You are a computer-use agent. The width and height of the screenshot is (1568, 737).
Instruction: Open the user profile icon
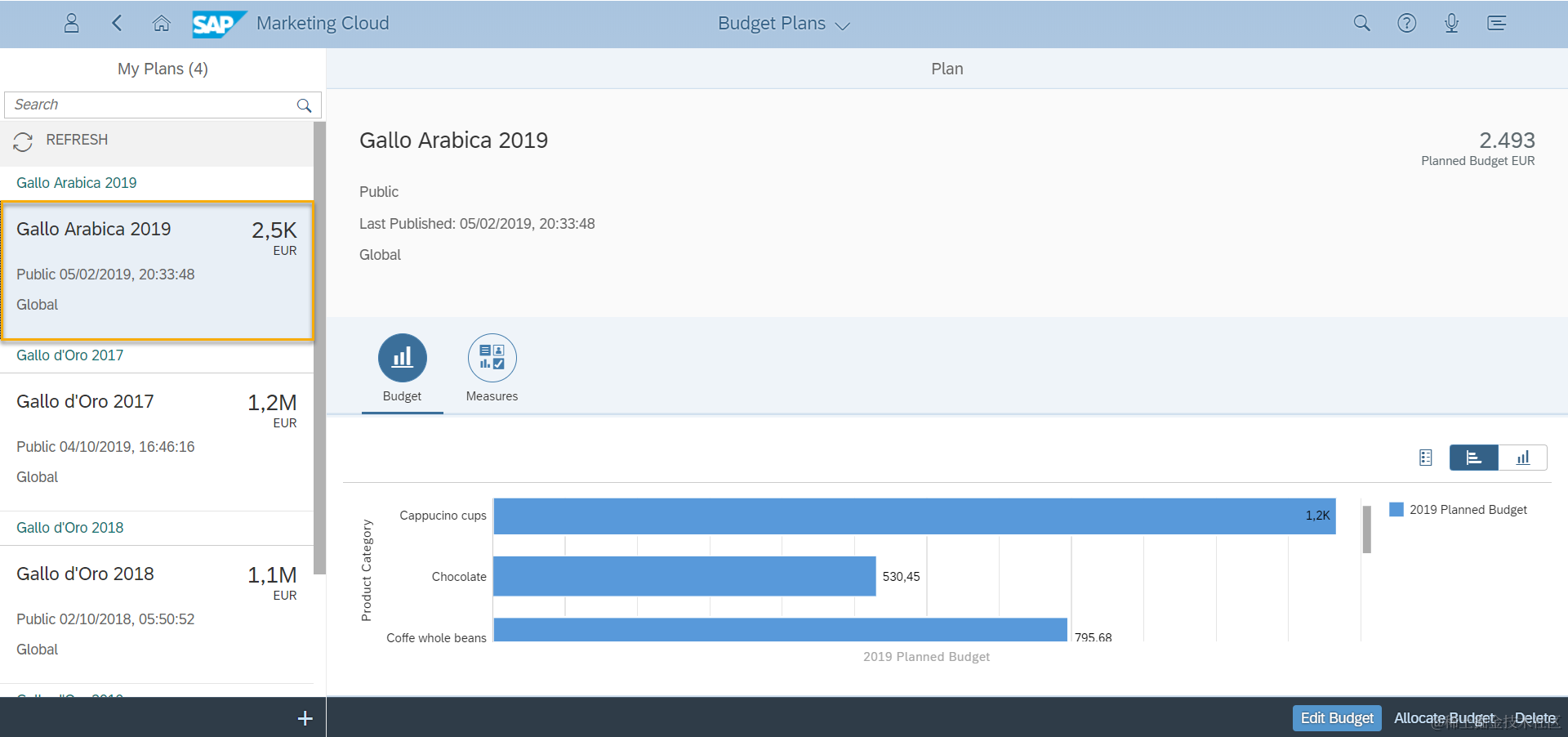click(72, 23)
